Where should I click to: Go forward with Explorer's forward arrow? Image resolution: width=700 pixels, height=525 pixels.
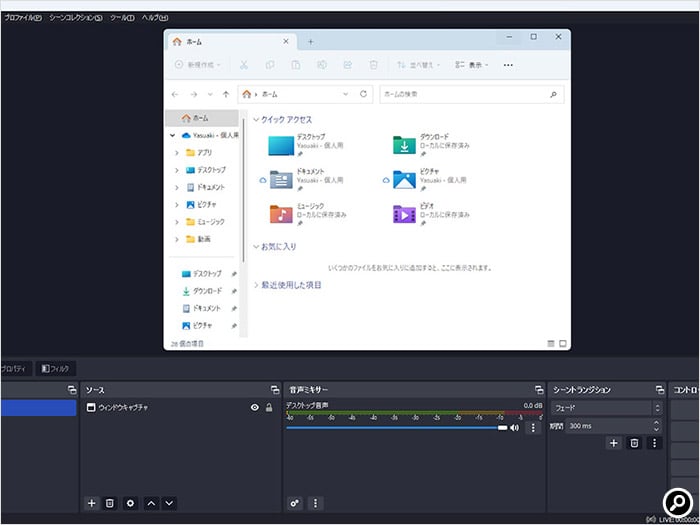click(x=194, y=94)
